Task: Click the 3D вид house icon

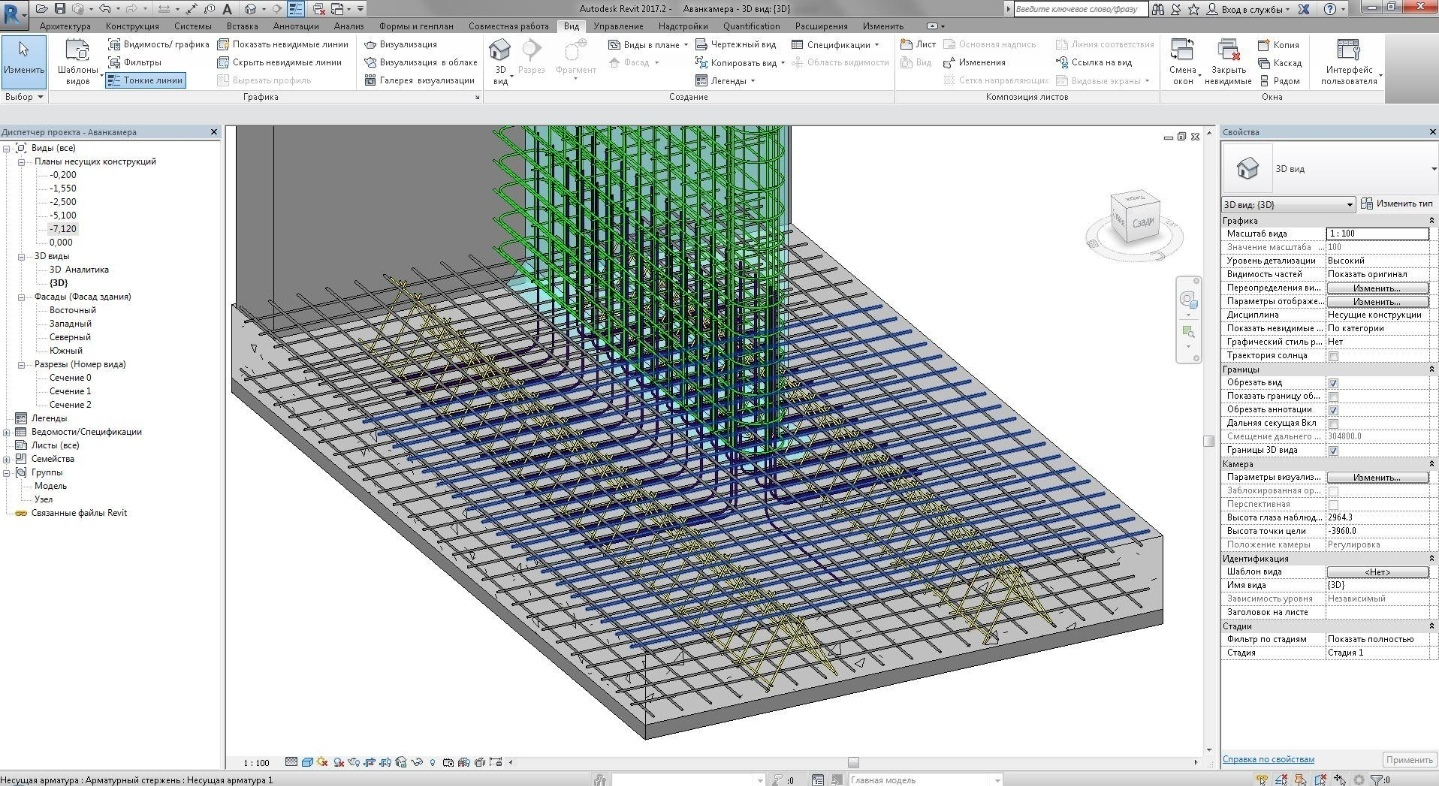Action: [500, 51]
